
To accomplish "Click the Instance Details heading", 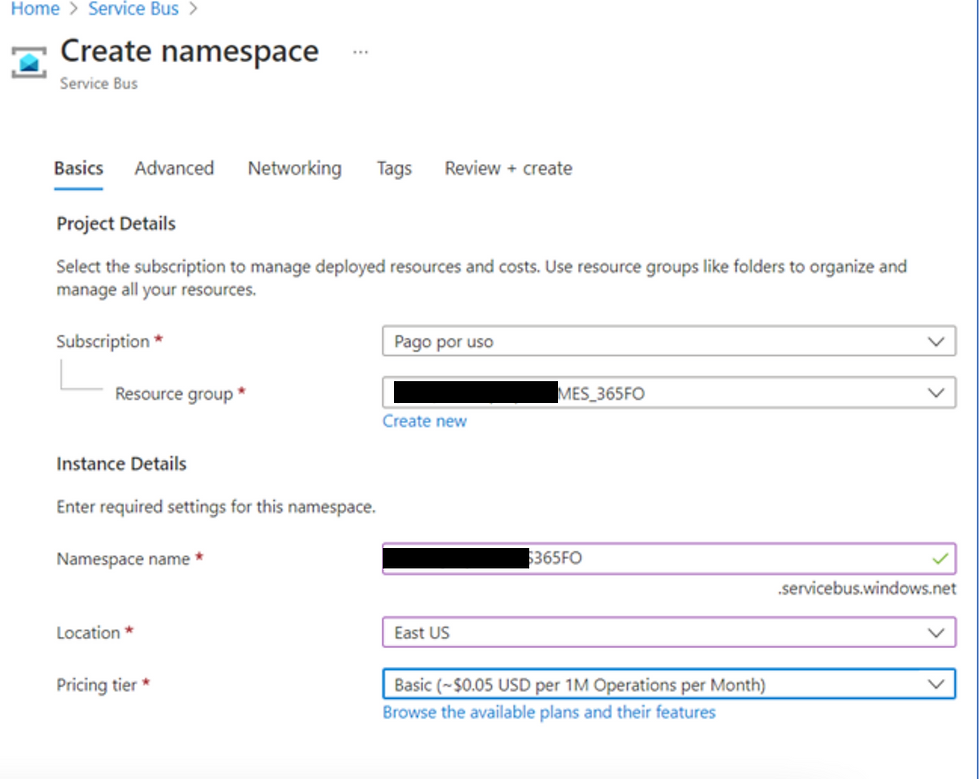I will pos(121,464).
